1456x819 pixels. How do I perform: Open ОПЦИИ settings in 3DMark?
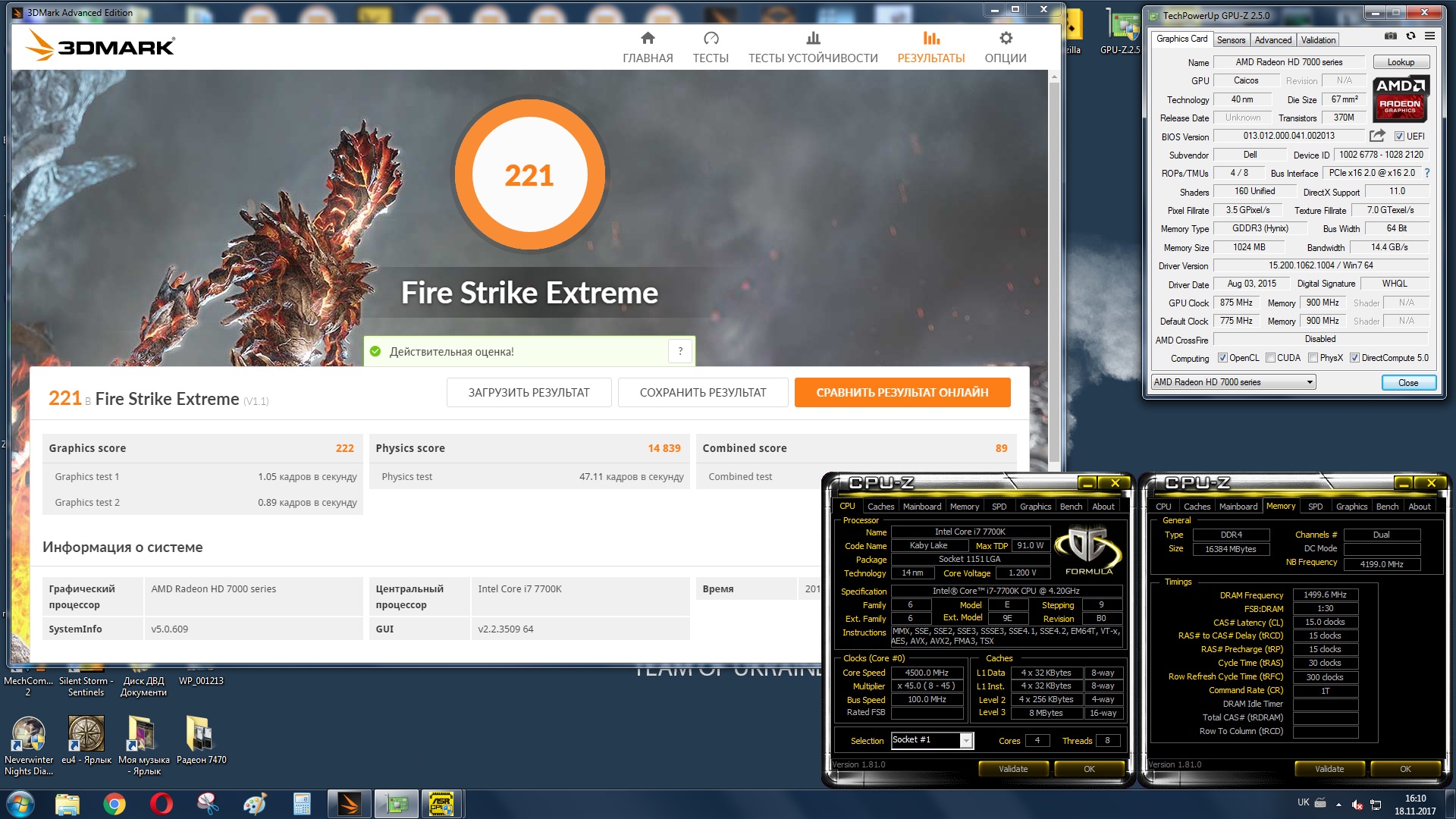[1006, 47]
